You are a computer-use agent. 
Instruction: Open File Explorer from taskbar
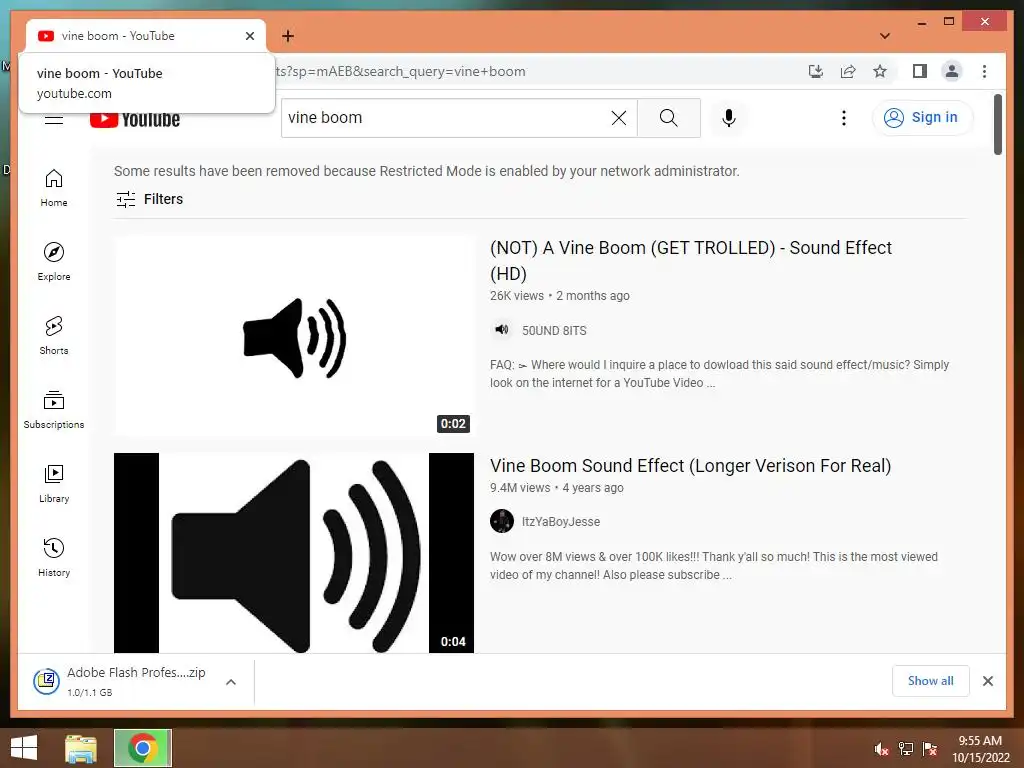(x=81, y=748)
